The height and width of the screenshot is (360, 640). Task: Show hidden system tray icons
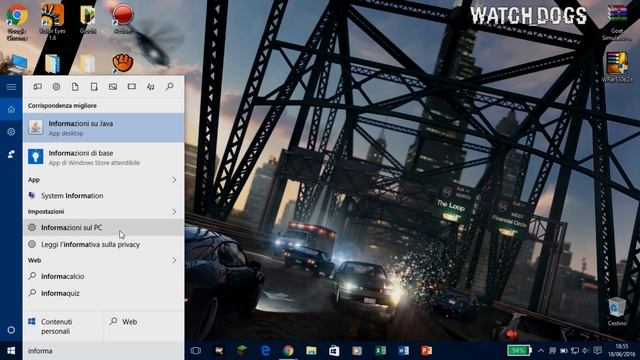[541, 351]
